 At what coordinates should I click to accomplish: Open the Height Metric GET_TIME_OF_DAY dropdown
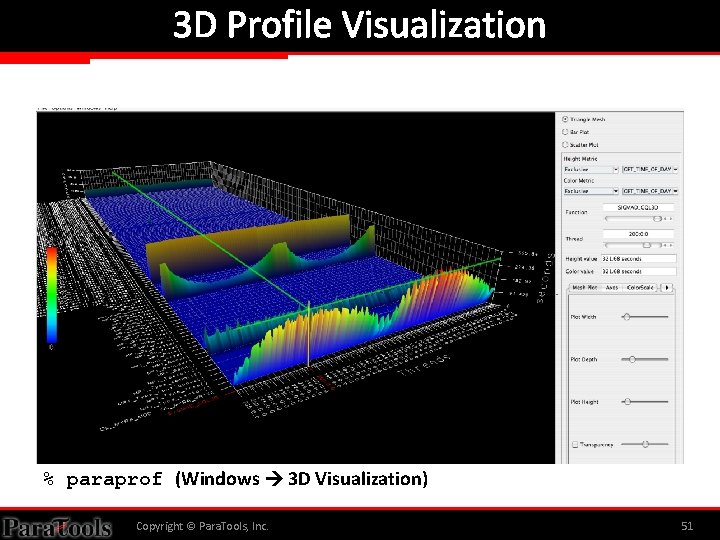click(x=650, y=169)
